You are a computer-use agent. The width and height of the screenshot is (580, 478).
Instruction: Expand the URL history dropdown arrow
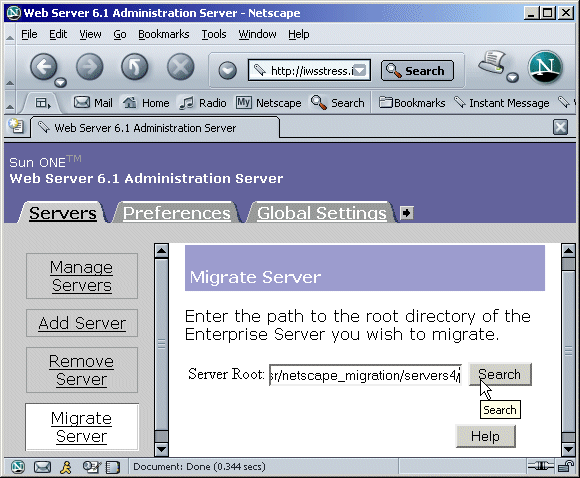(x=360, y=70)
